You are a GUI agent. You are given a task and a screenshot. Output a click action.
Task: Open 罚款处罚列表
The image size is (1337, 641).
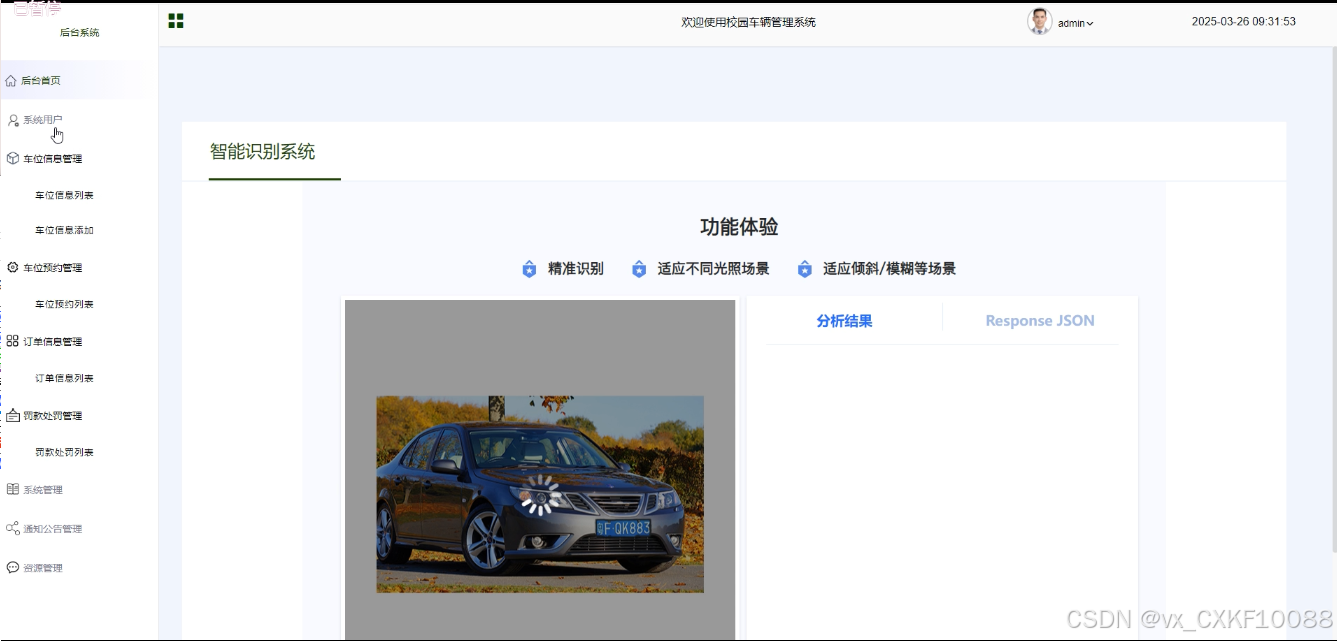[x=64, y=452]
